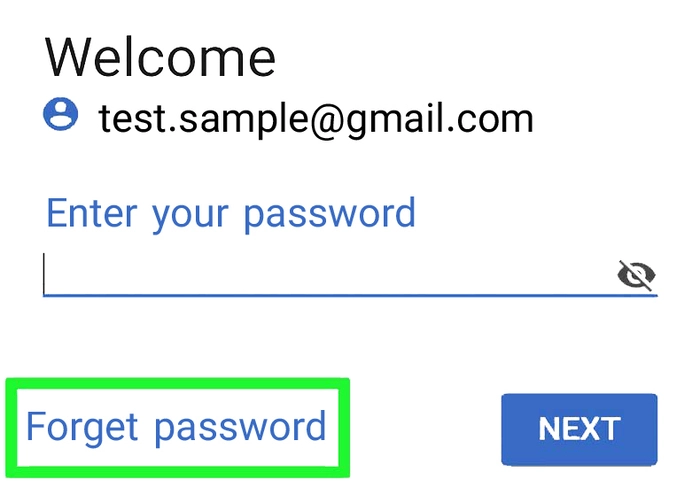The image size is (700, 500).
Task: Unhide typed password via slashed eye
Action: pyautogui.click(x=636, y=275)
